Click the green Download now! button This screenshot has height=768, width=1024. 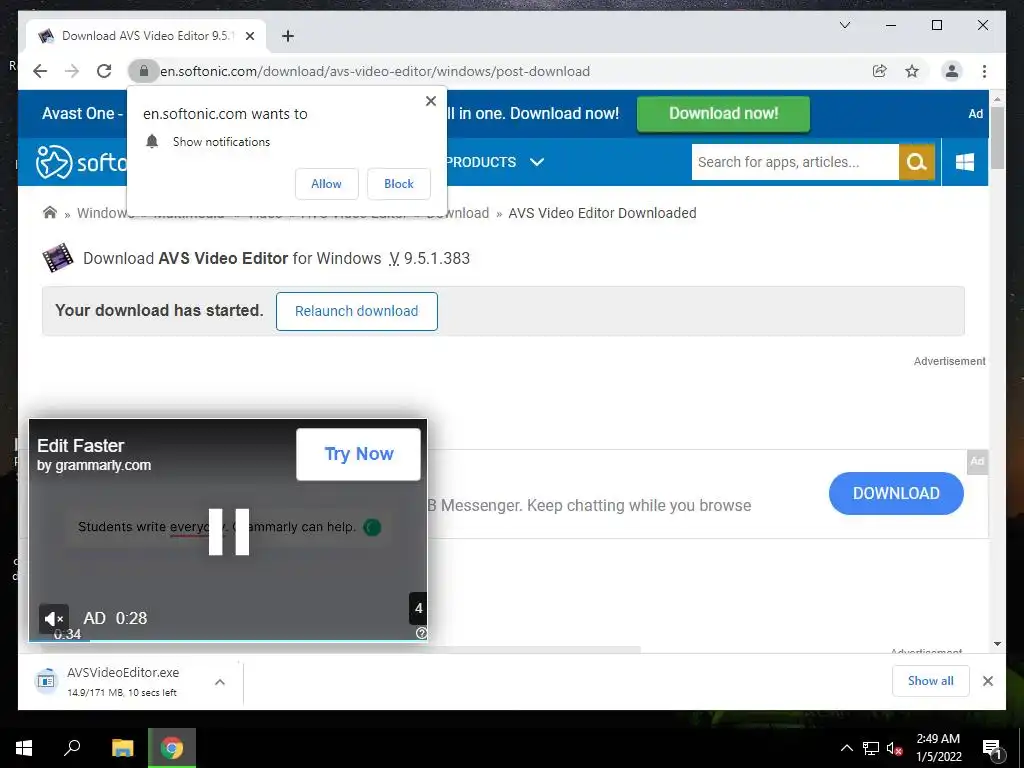click(724, 114)
